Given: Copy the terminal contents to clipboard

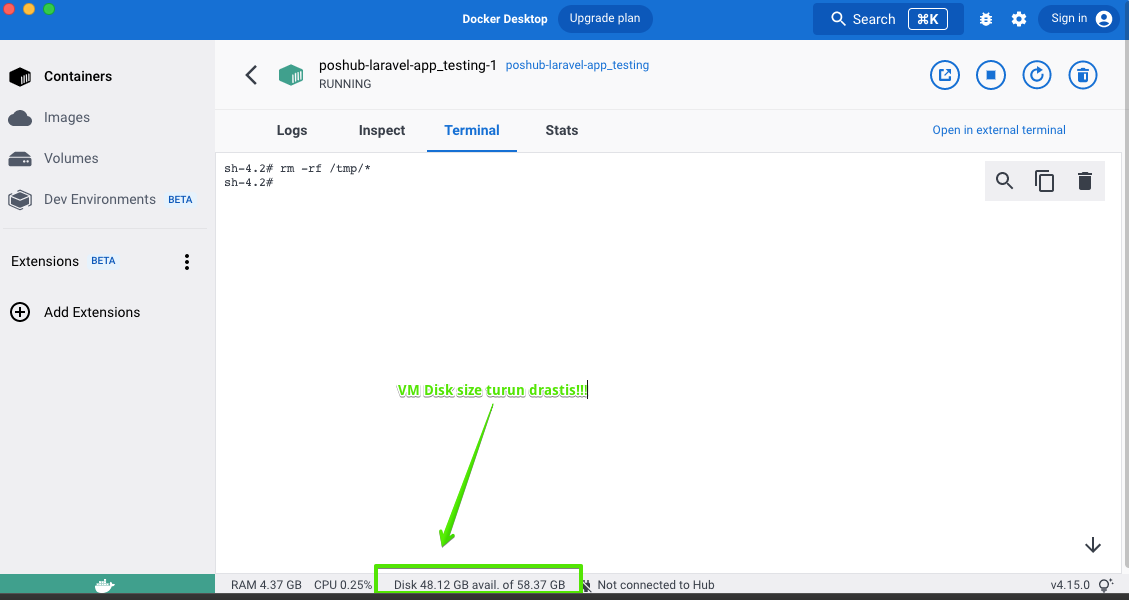Looking at the screenshot, I should pyautogui.click(x=1045, y=181).
